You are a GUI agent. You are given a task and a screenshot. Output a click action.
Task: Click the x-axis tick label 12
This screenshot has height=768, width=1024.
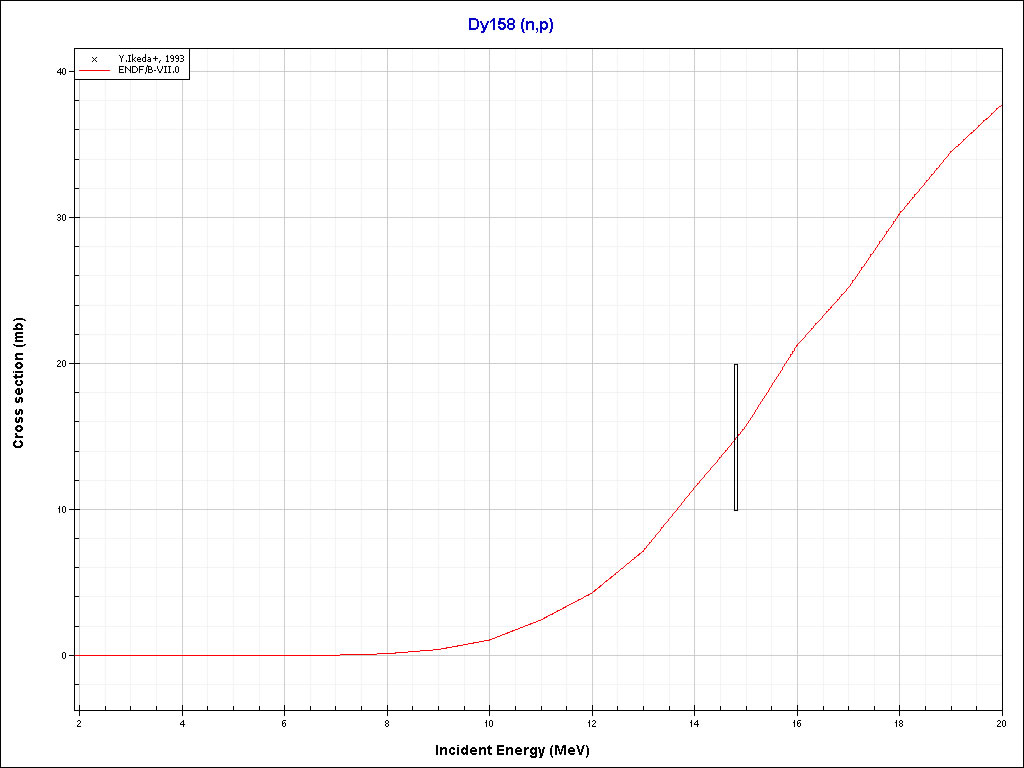[x=592, y=722]
